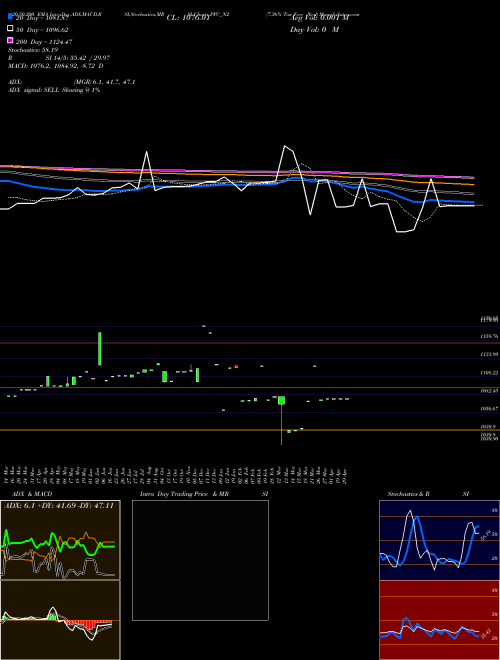Select the '200 Day = 1124.47' legend text
Viewport: 500px width, 660px height.
click(44, 42)
